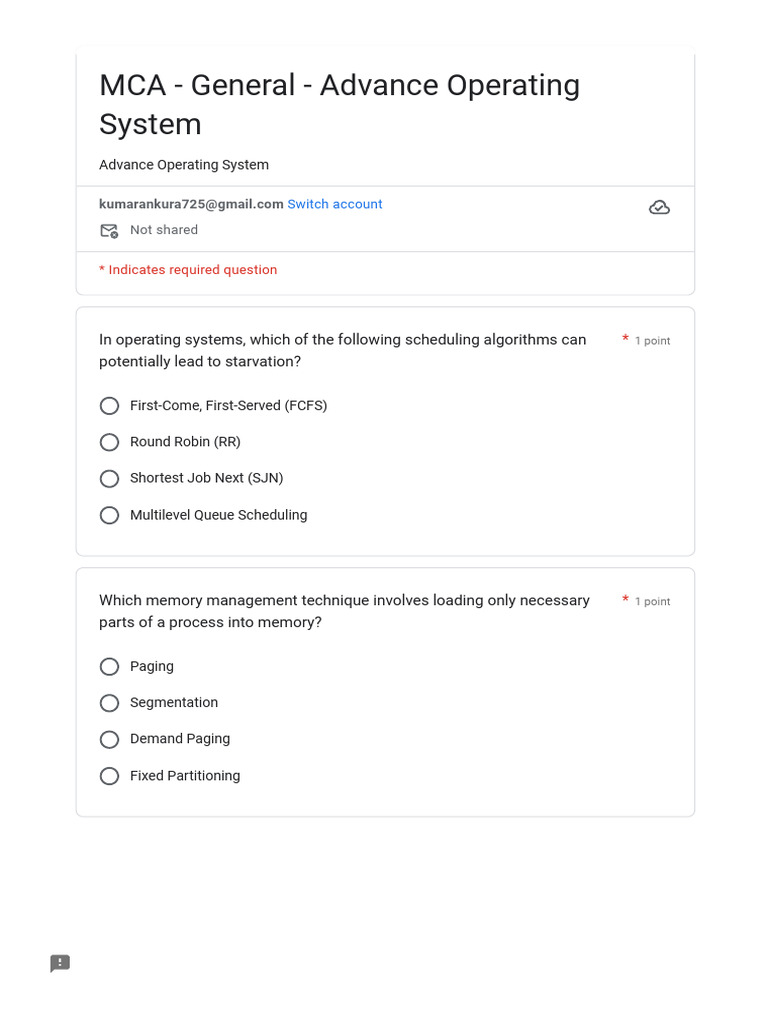The image size is (768, 1024).
Task: Click the Switch account link
Action: pyautogui.click(x=335, y=204)
